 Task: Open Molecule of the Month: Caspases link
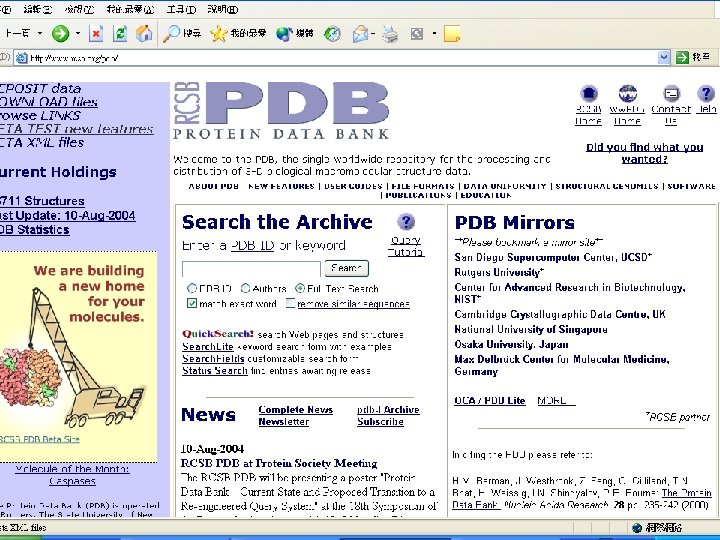pos(72,475)
